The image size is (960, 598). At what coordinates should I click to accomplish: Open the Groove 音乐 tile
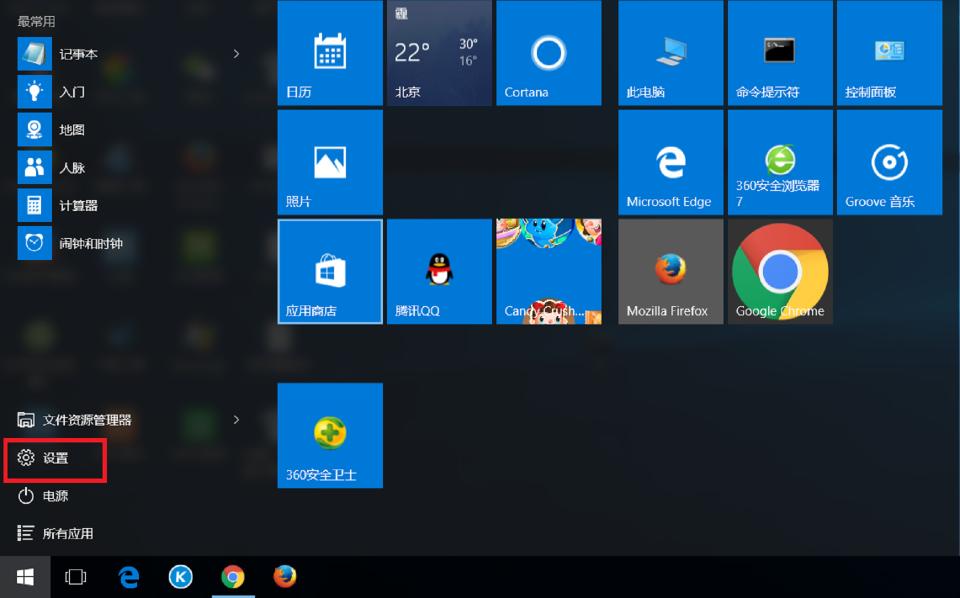click(889, 162)
